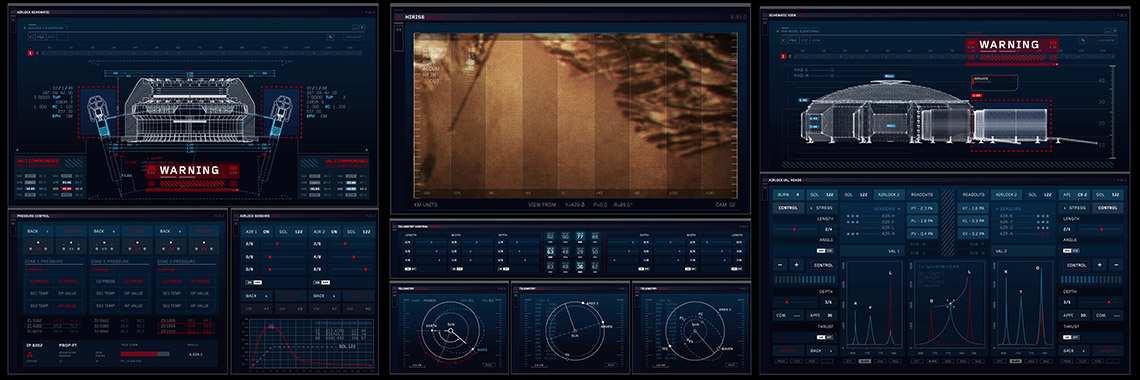Viewport: 1140px width, 380px height.
Task: Click the minus icon in left Airlock panel
Action: 780,264
